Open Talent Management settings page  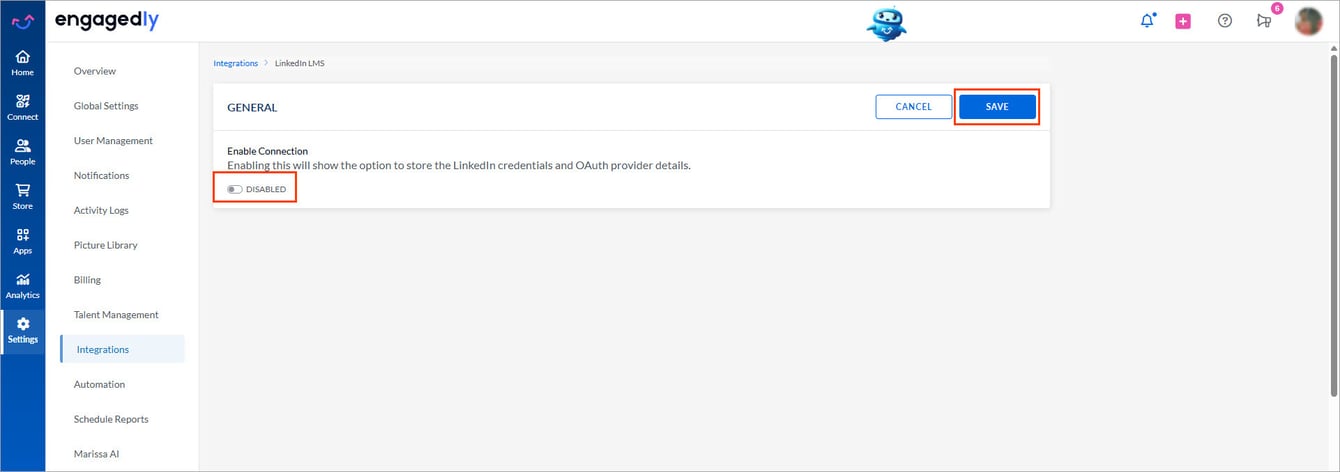116,315
